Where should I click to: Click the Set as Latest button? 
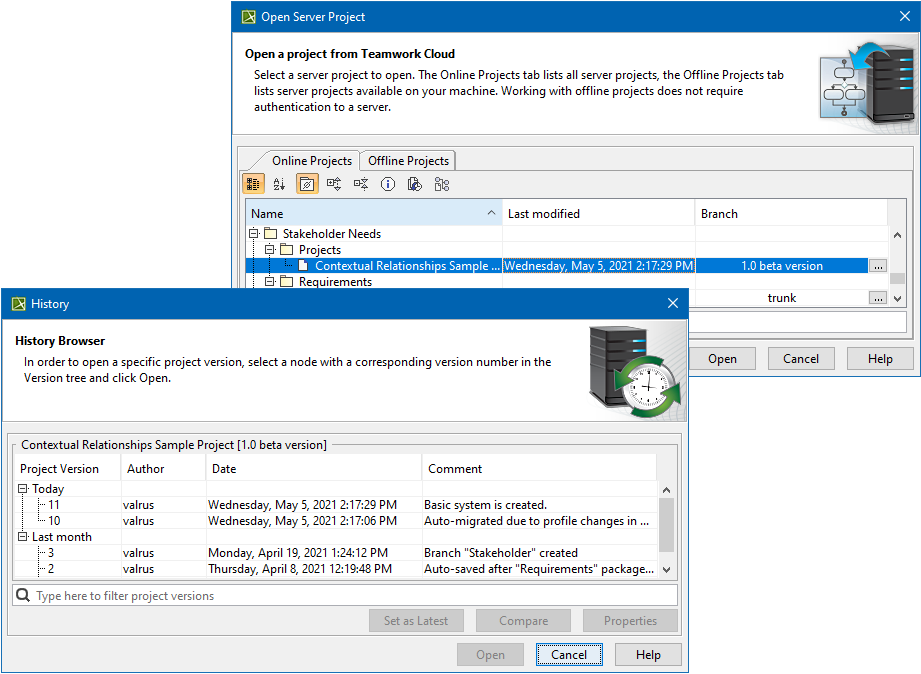coord(416,621)
